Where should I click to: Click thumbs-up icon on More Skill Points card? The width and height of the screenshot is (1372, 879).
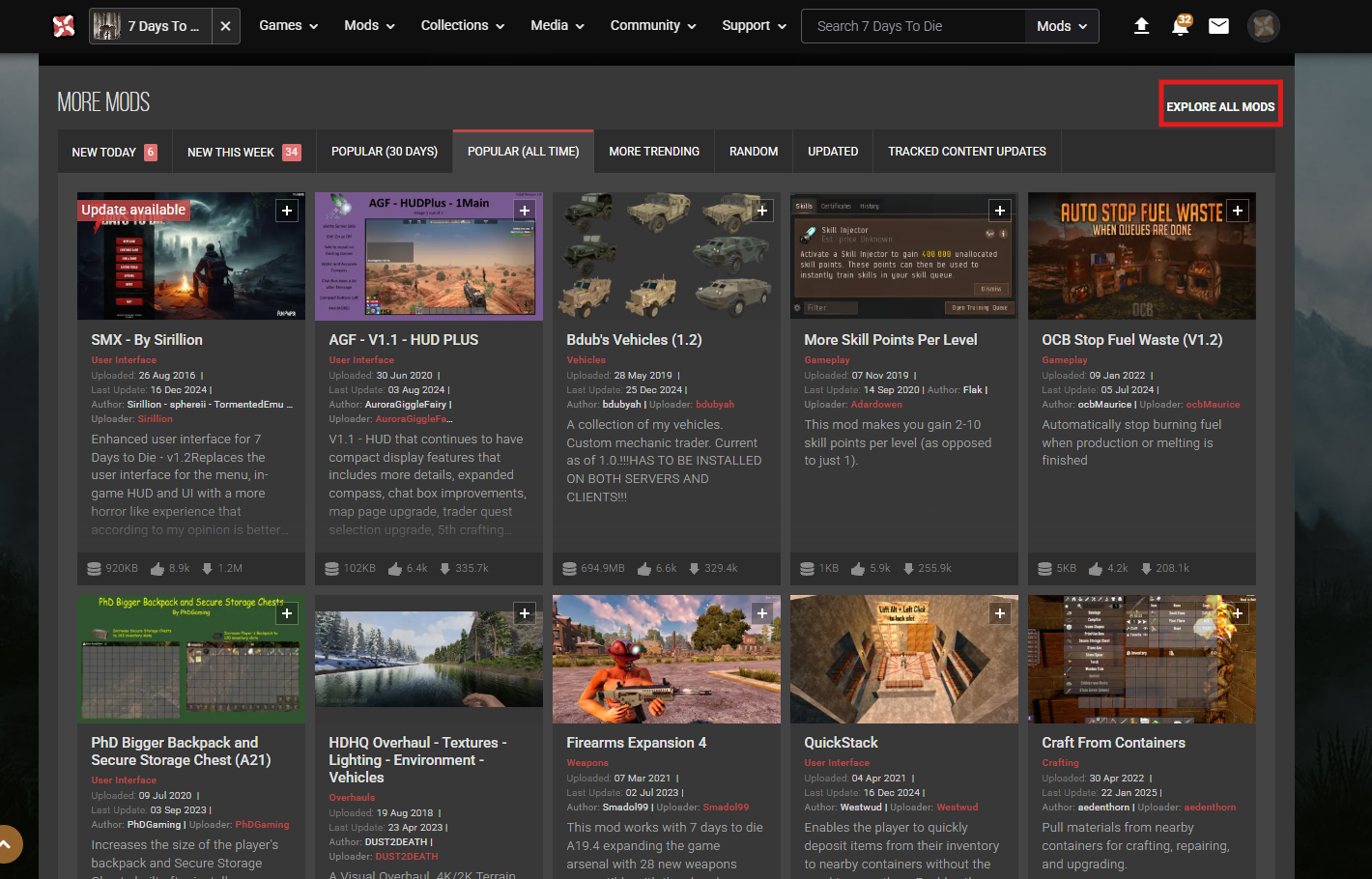858,568
